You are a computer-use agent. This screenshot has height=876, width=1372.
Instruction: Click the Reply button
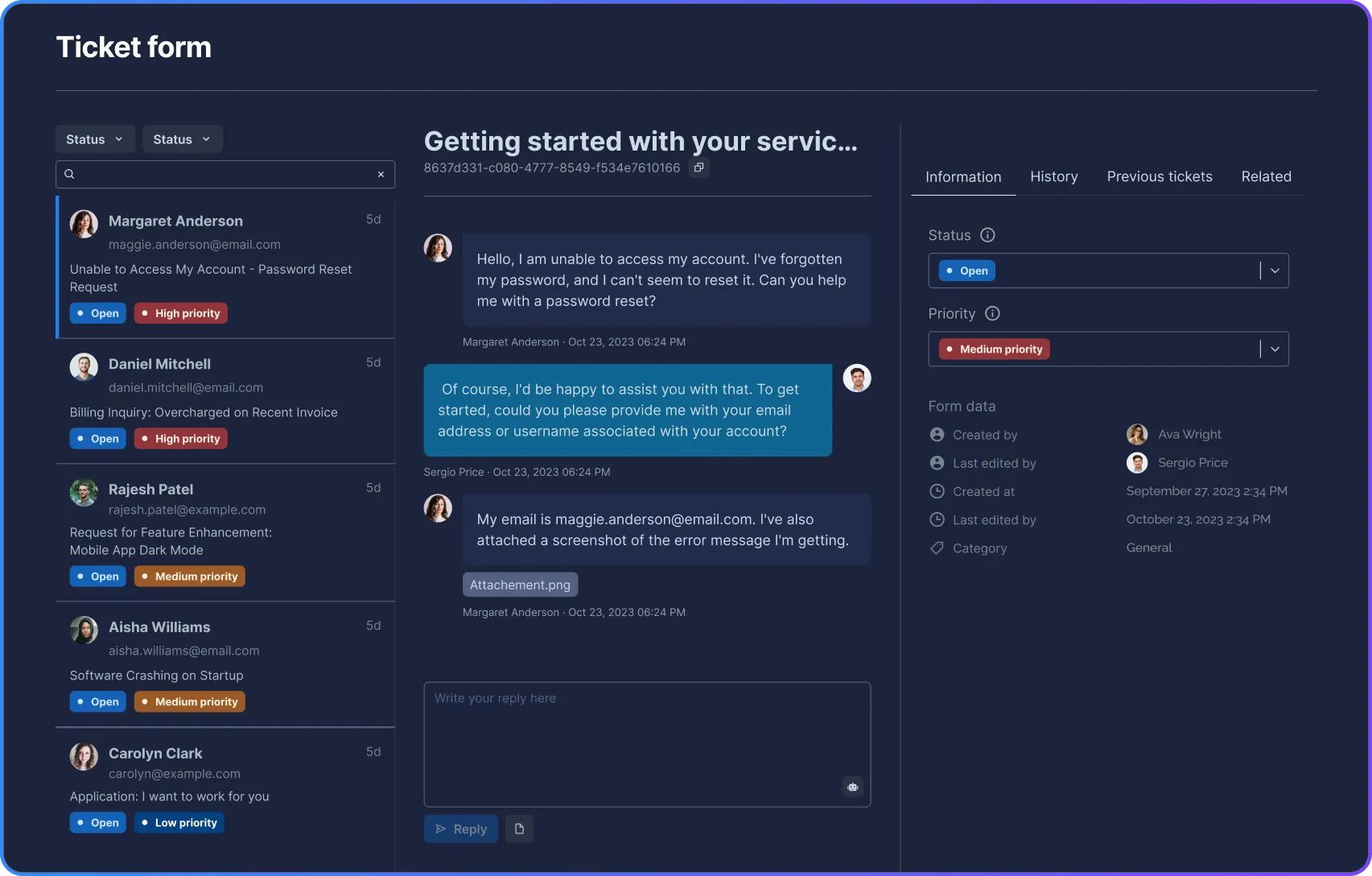[460, 828]
